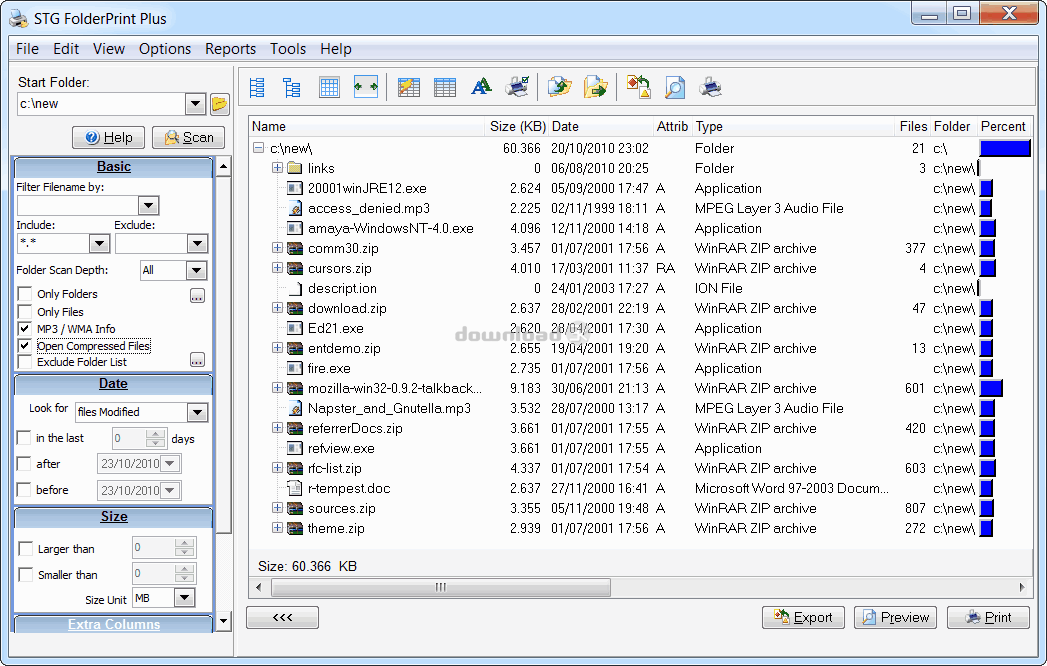Screen dimensions: 1047x666
Task: Open the Start Folder dropdown
Action: (x=195, y=104)
